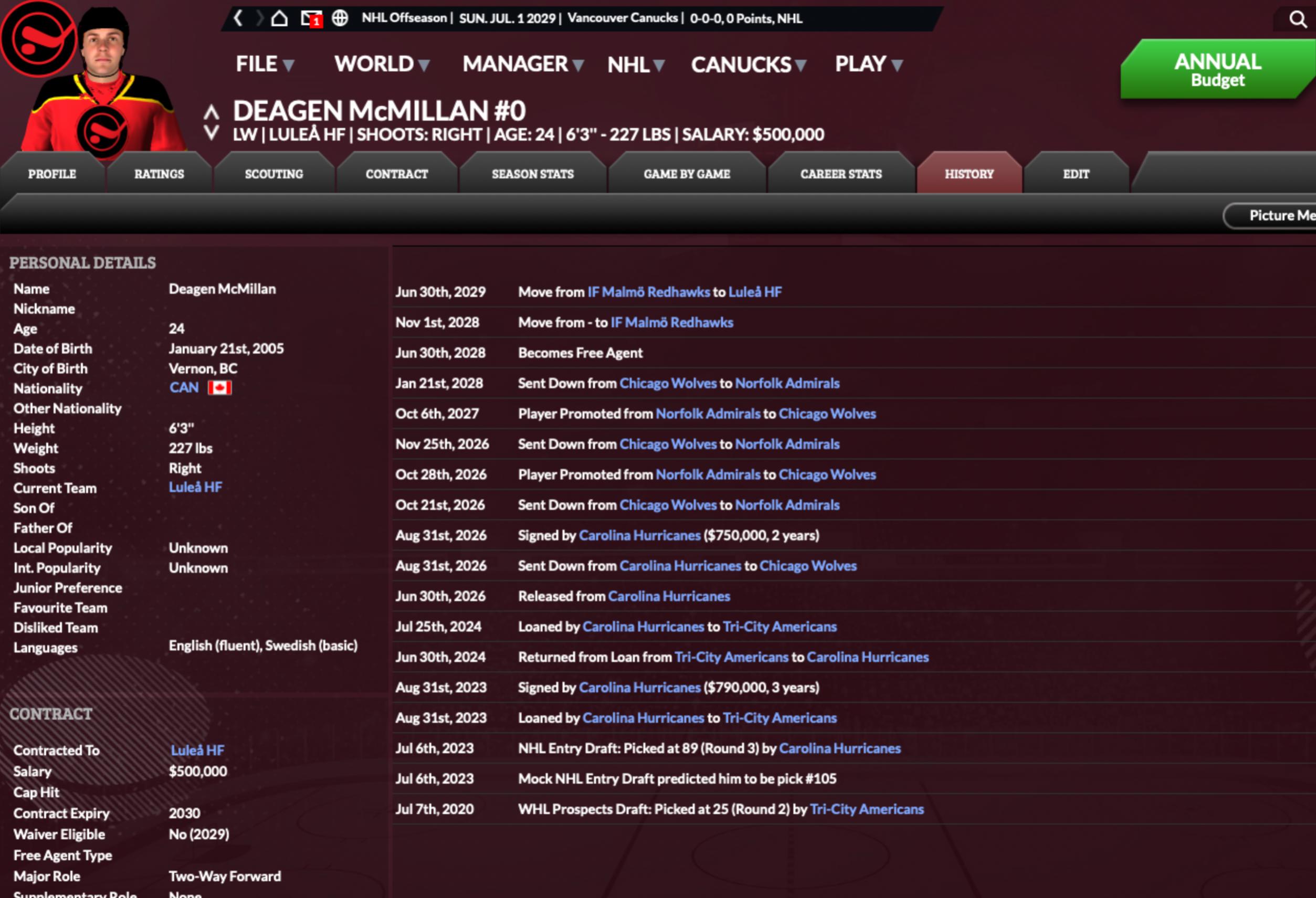Click the forward navigation arrow
The width and height of the screenshot is (1316, 898).
(259, 19)
